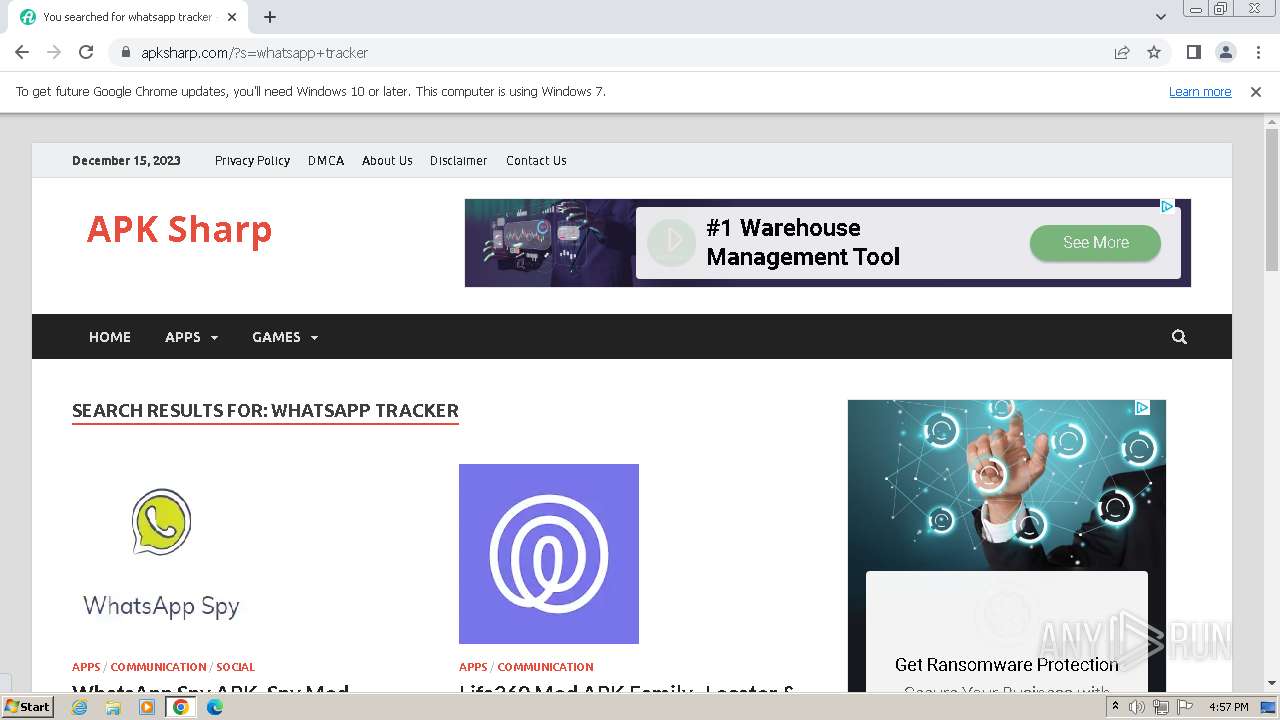Open Chrome's three-dot menu

click(1258, 52)
